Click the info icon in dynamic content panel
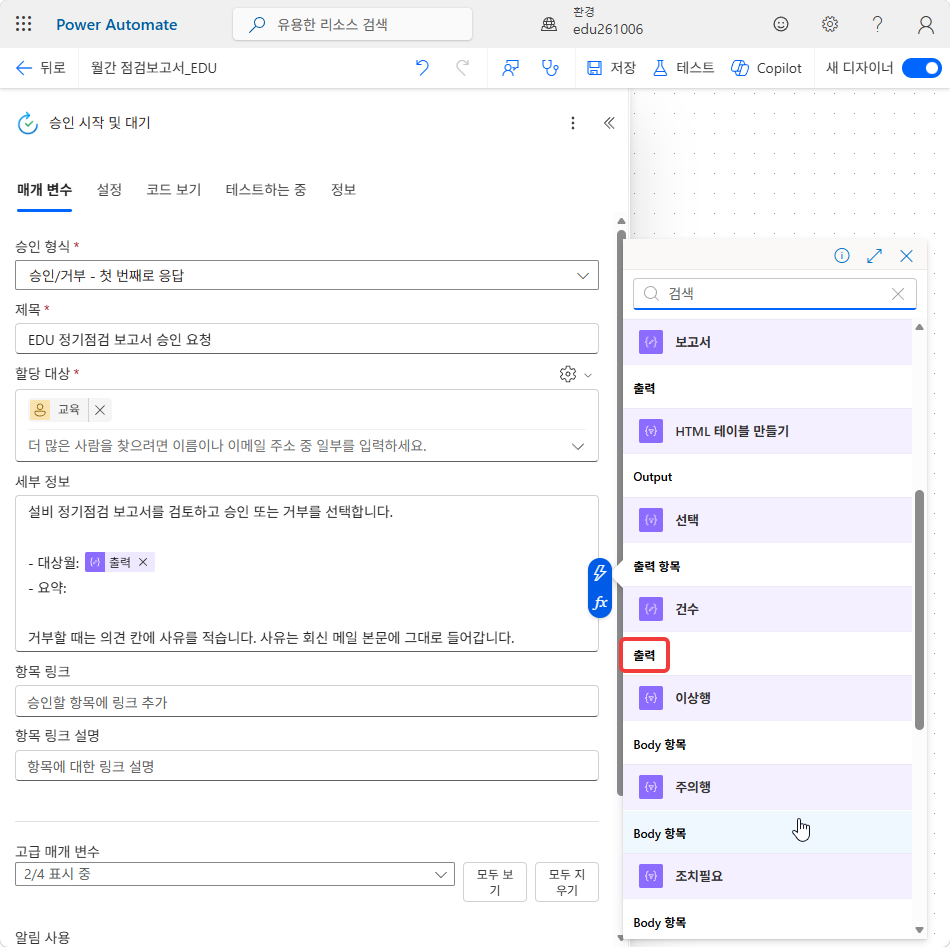This screenshot has height=947, width=950. pos(842,256)
